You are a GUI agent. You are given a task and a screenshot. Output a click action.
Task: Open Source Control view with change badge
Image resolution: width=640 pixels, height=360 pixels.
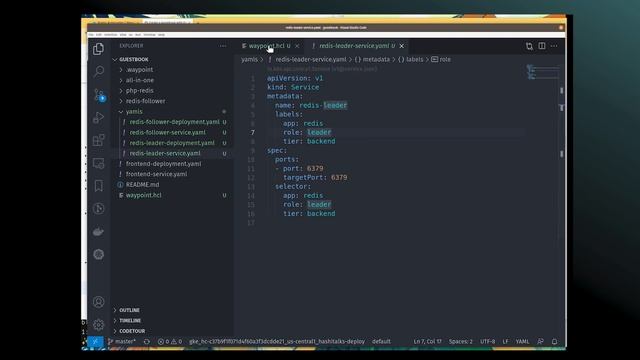coord(99,95)
